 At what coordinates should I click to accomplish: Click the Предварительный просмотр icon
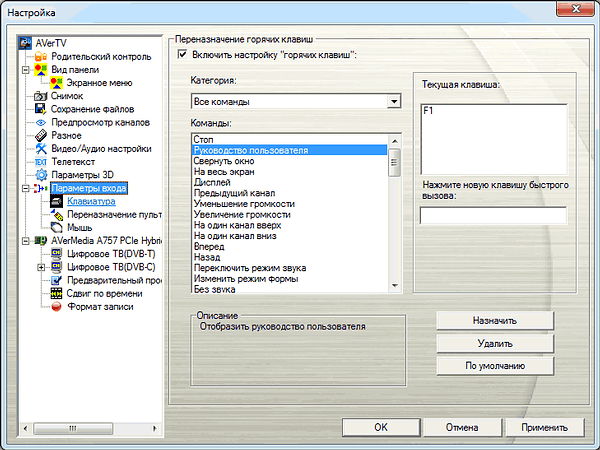(x=56, y=280)
